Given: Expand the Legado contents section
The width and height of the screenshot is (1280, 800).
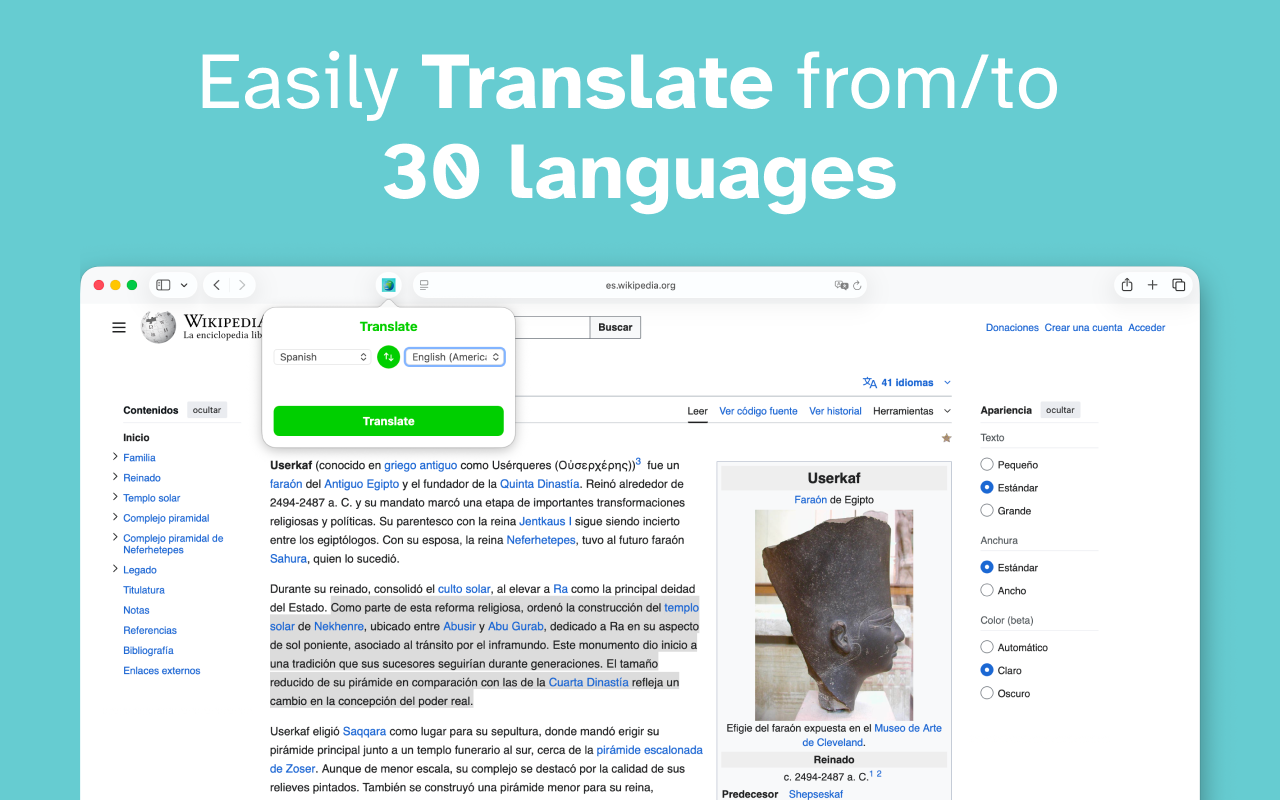Looking at the screenshot, I should [x=115, y=569].
